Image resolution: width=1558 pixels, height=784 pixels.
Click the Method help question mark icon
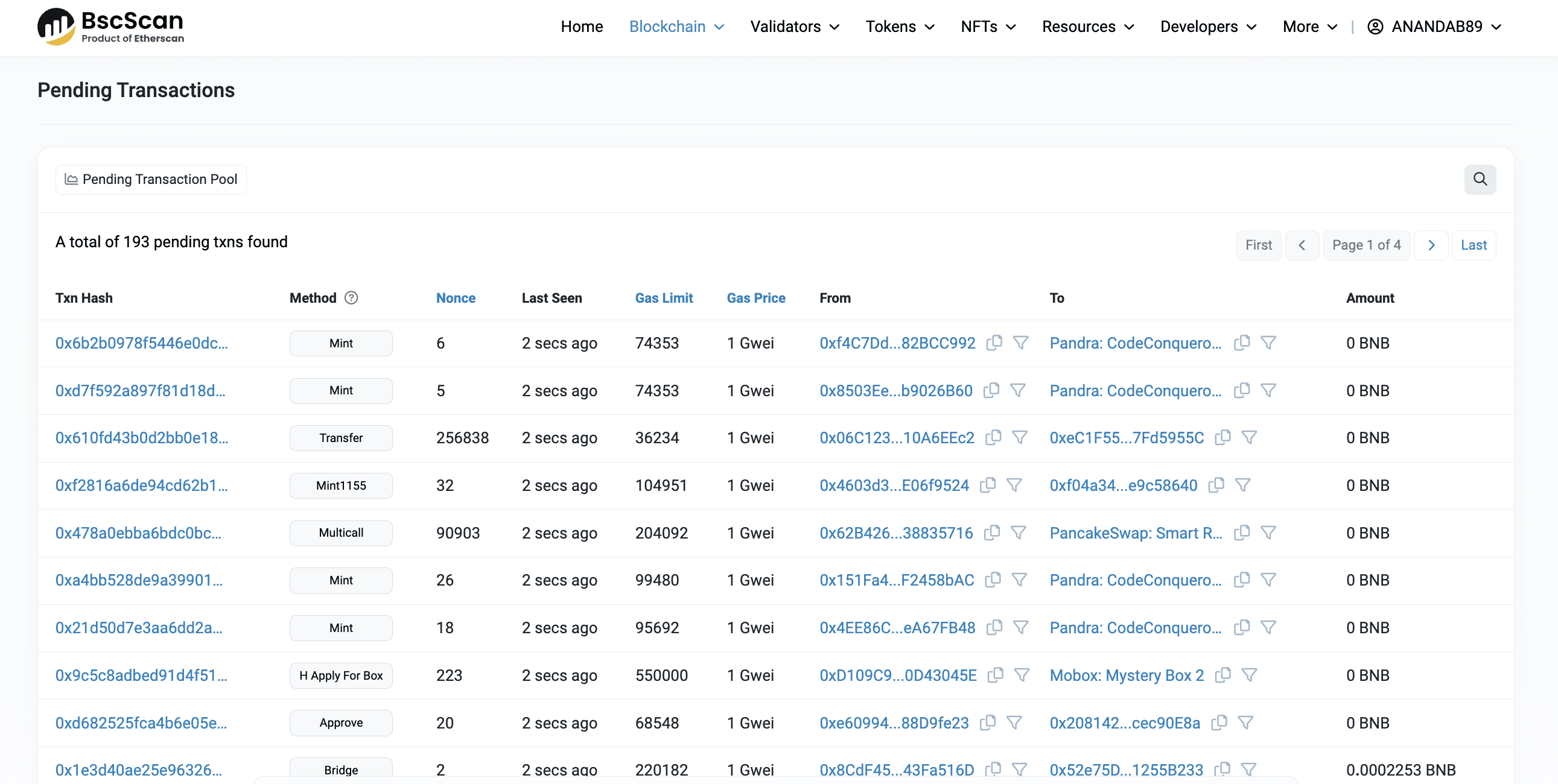click(x=351, y=298)
